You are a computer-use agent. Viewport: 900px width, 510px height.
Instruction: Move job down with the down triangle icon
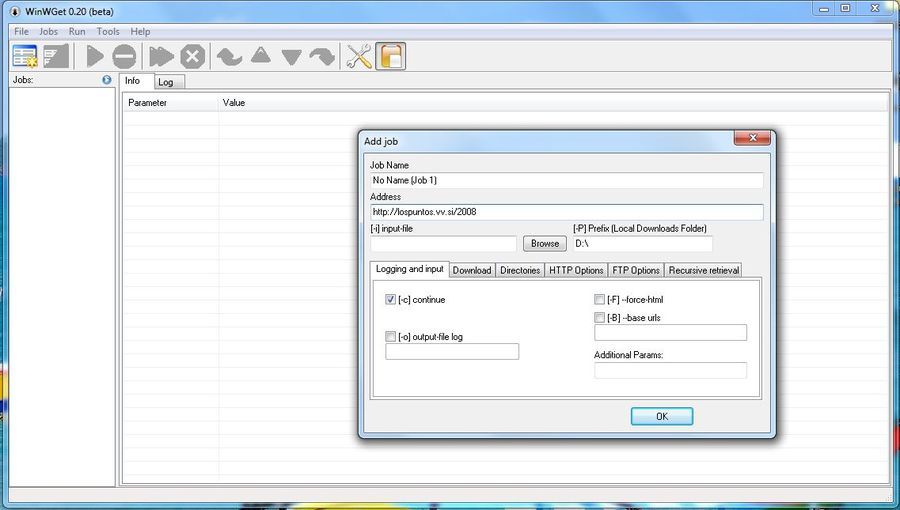tap(292, 57)
